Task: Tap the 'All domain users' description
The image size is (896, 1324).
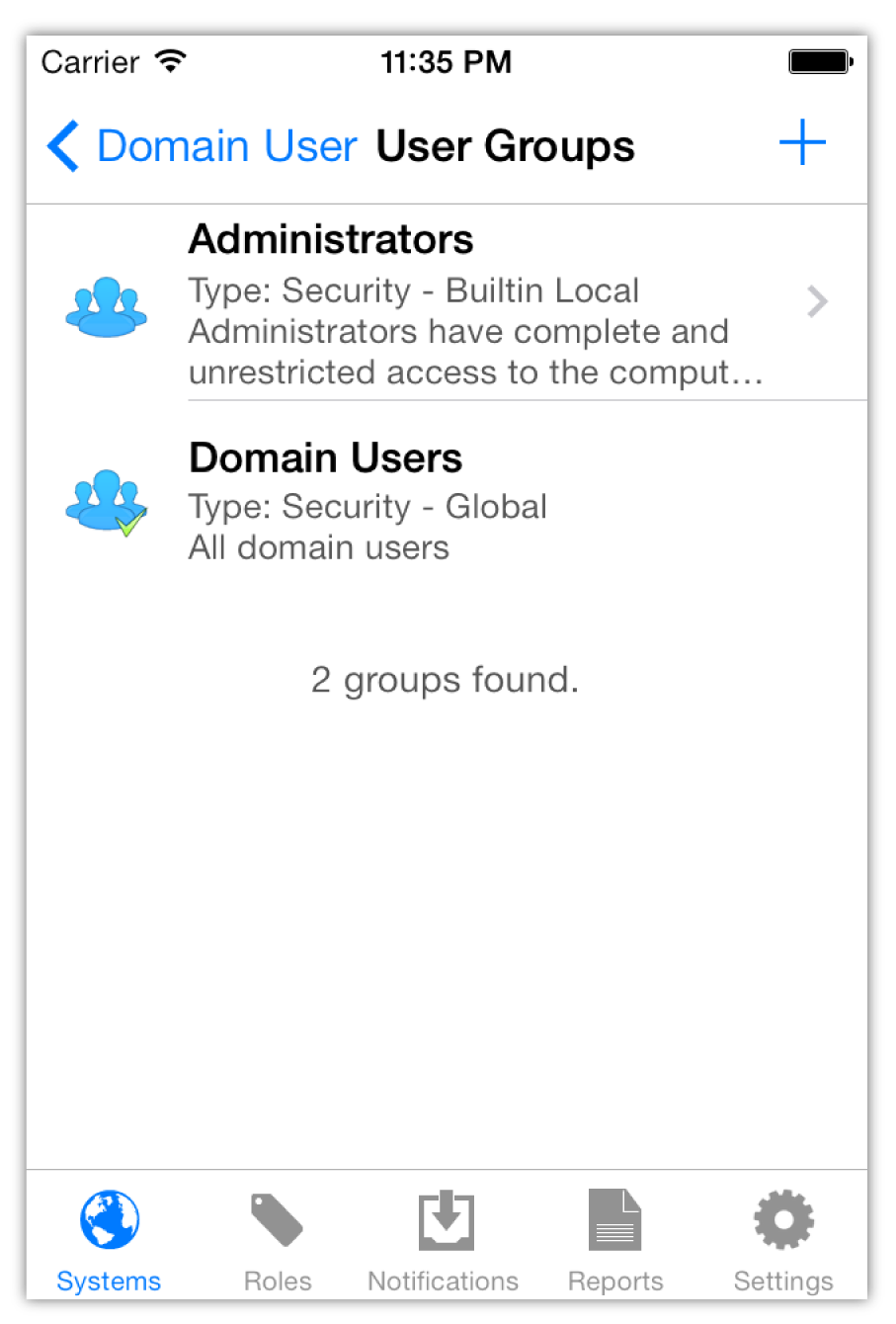Action: click(318, 547)
